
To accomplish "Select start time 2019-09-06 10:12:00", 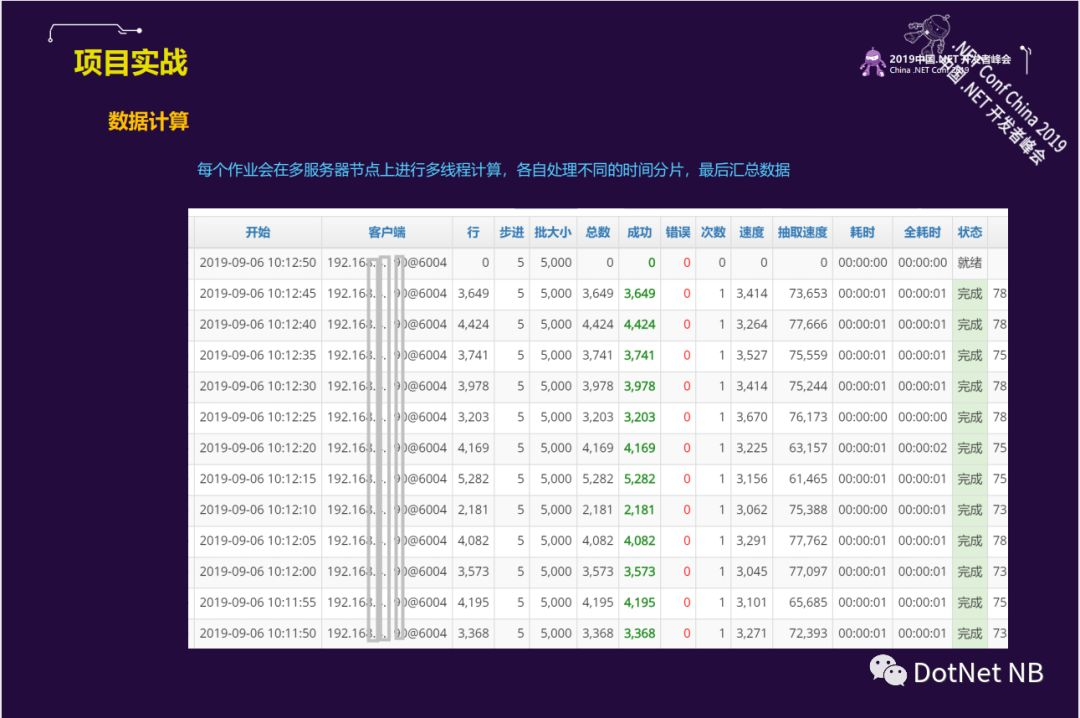I will (258, 571).
